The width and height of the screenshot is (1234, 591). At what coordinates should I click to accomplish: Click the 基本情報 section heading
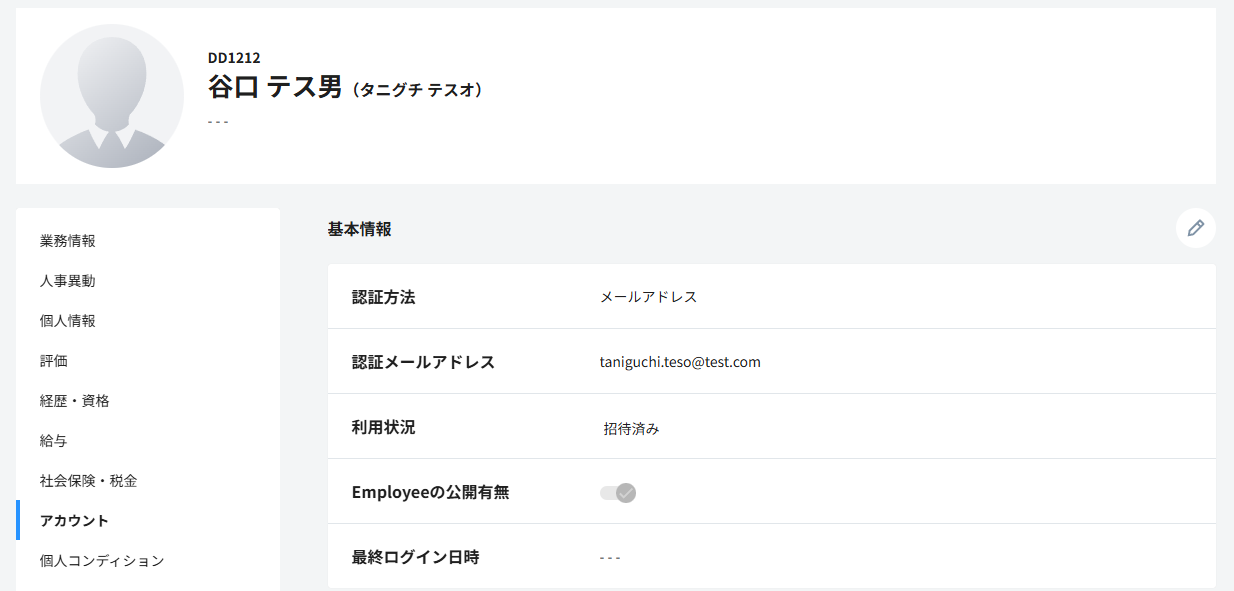(359, 229)
